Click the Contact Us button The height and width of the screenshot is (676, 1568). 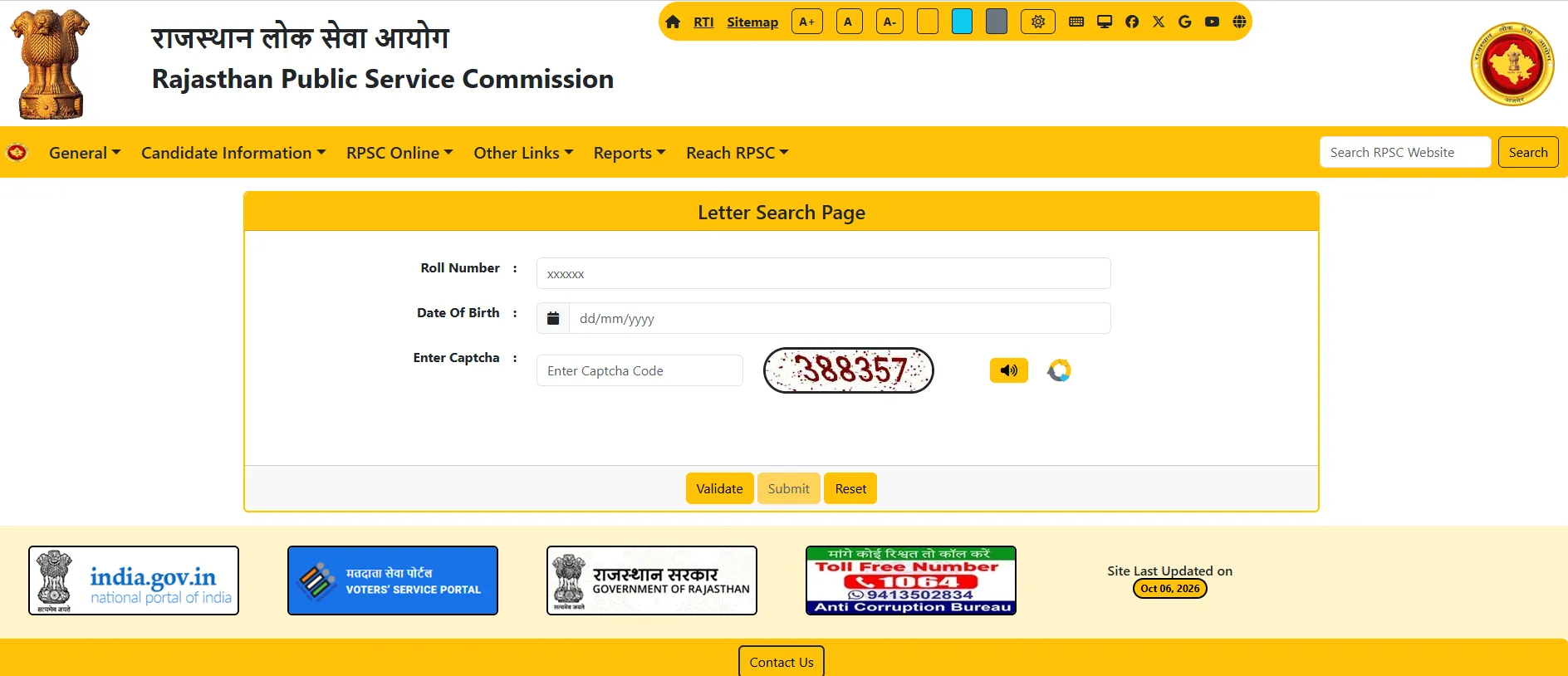point(782,661)
